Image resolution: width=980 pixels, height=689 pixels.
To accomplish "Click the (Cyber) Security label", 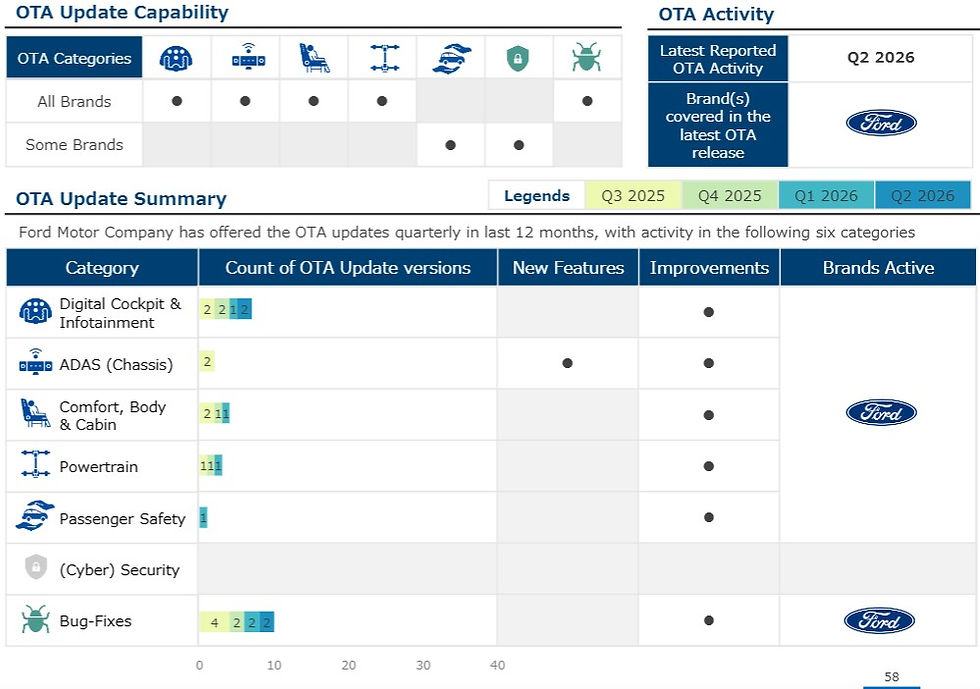I will (119, 570).
